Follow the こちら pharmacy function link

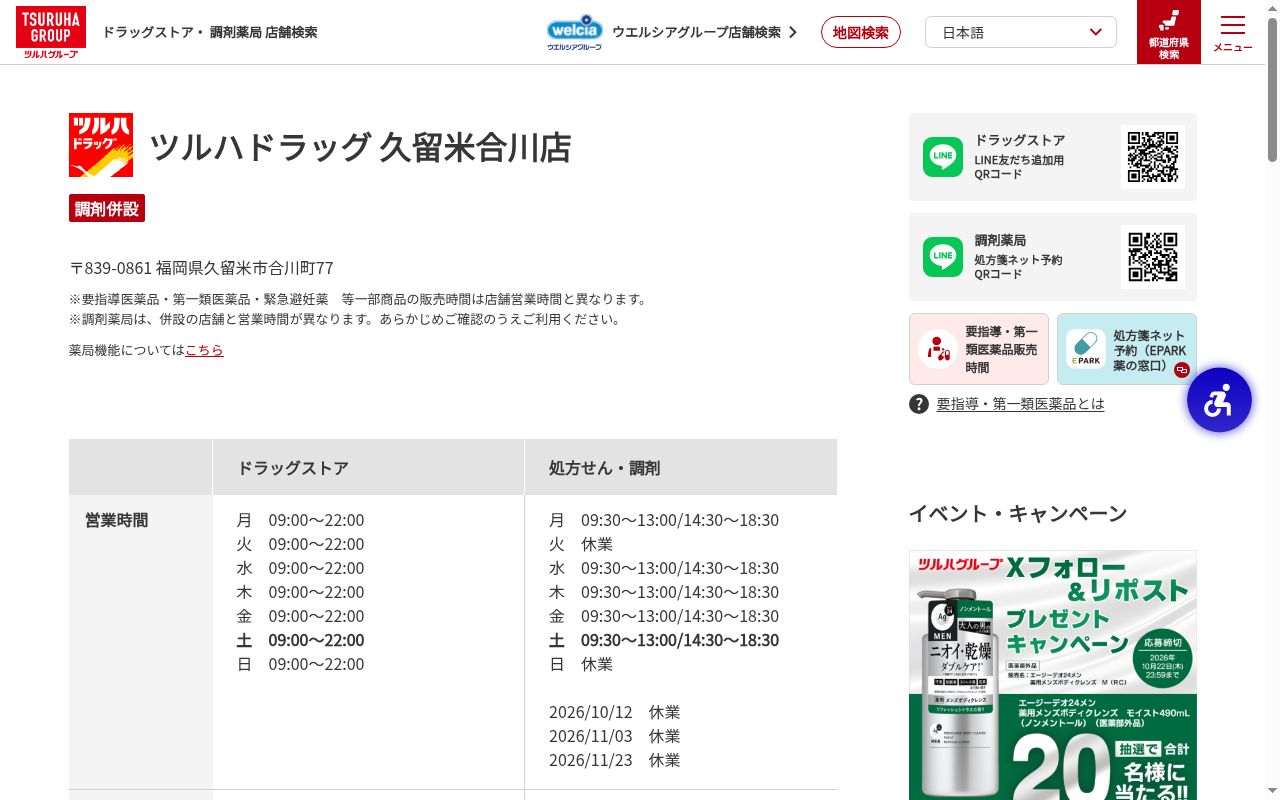[204, 350]
